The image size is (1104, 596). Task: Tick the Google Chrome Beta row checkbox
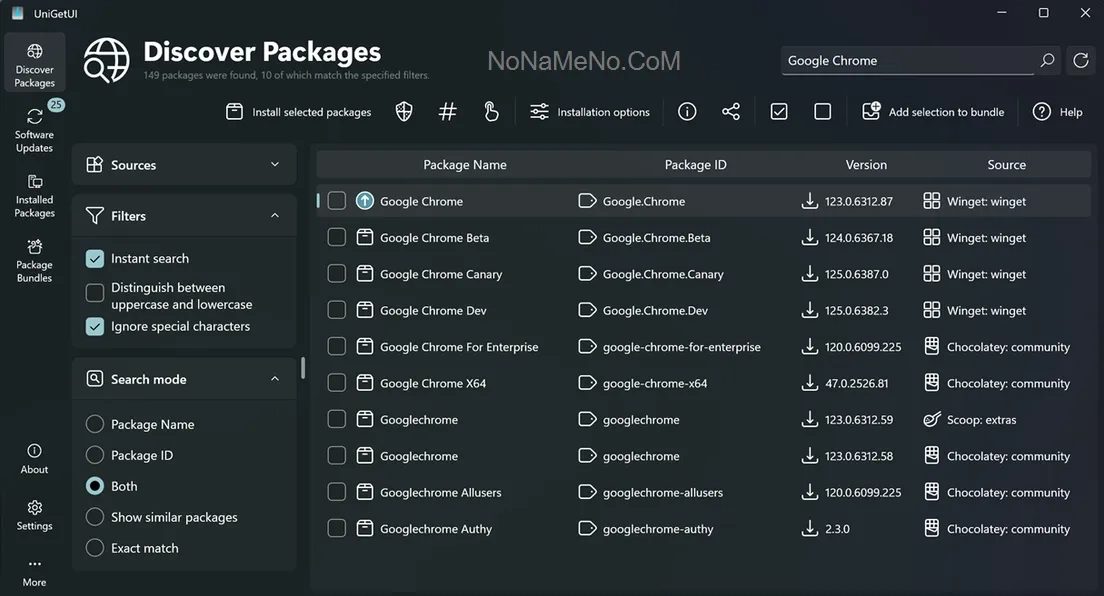point(337,238)
